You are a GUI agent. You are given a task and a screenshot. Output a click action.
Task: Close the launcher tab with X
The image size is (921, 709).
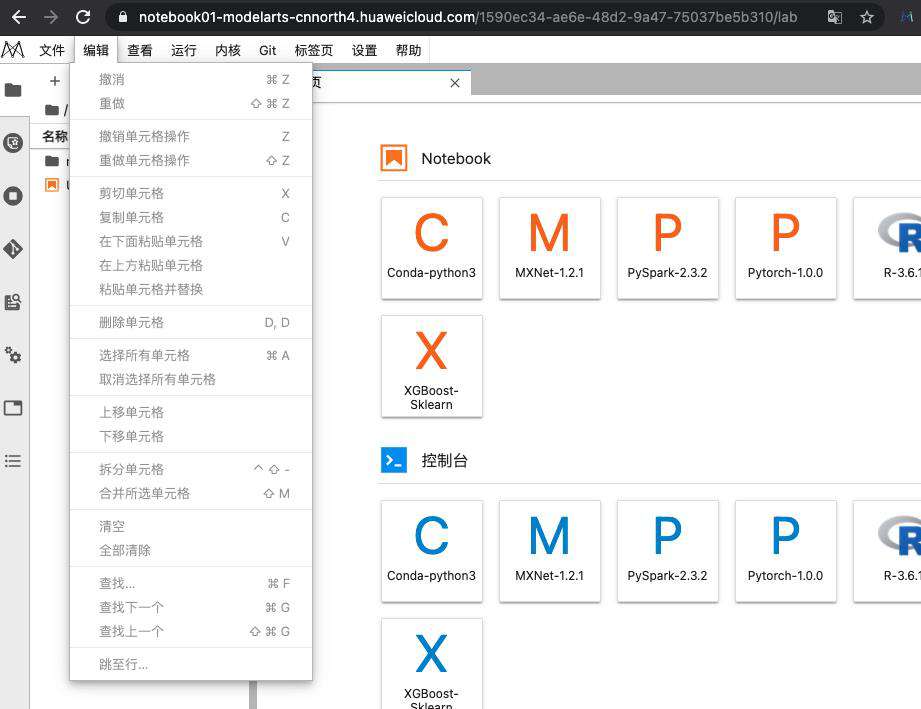pyautogui.click(x=455, y=83)
